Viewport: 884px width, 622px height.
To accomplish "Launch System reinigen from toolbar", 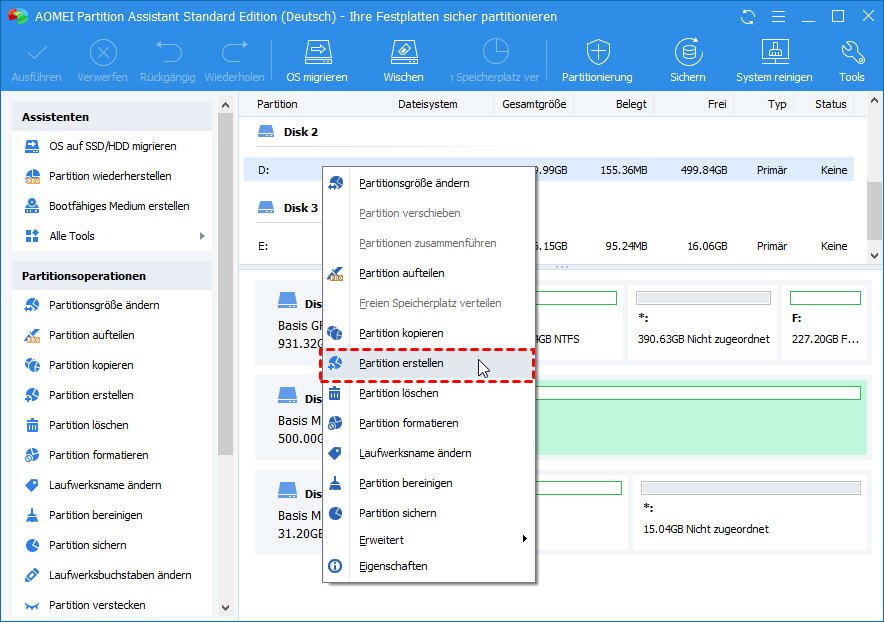I will coord(774,61).
